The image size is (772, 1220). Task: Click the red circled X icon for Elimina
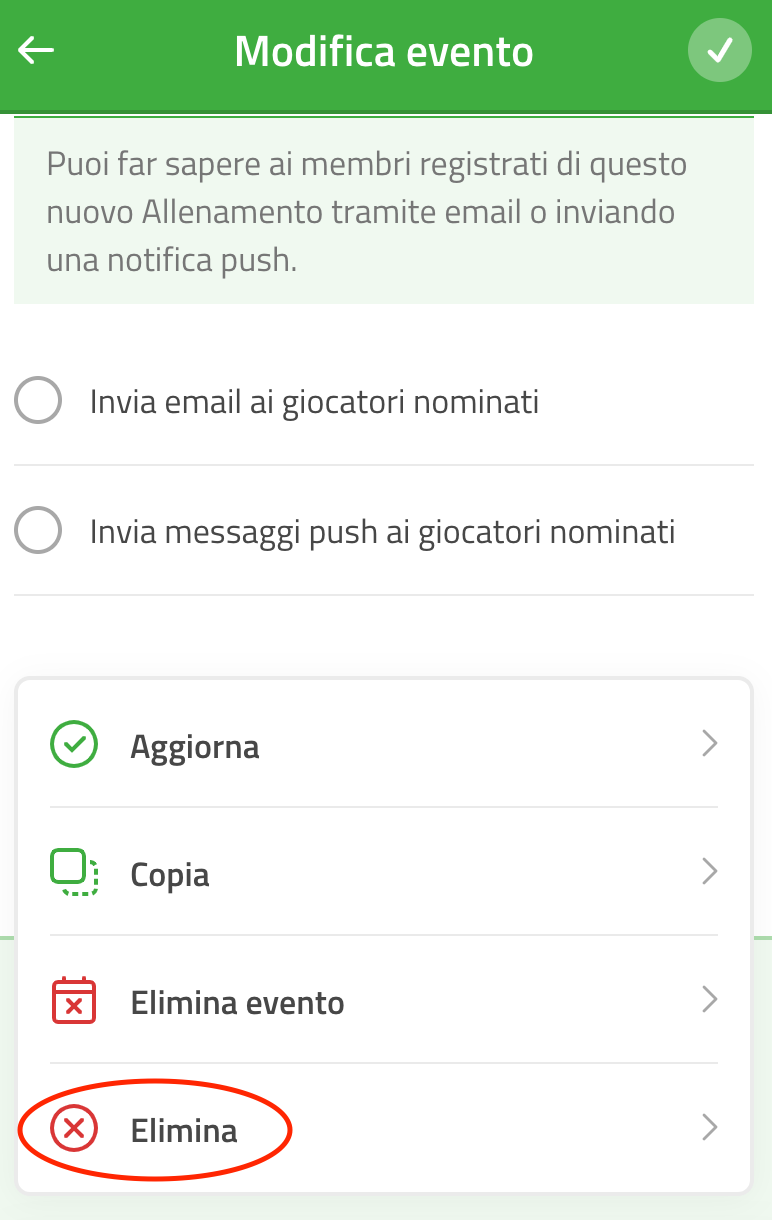74,1130
